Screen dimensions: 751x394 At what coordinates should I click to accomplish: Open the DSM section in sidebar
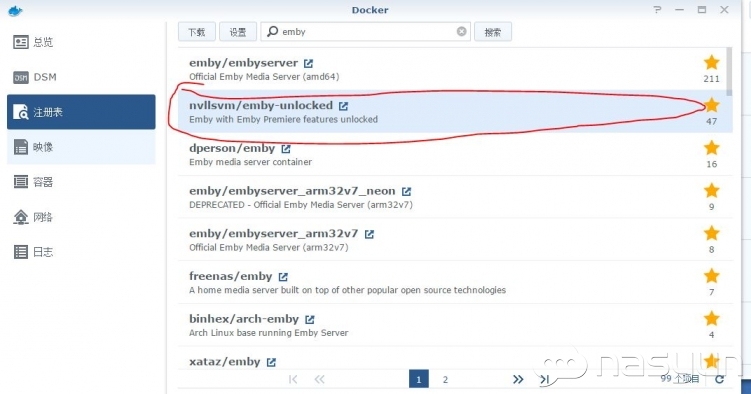pyautogui.click(x=81, y=77)
